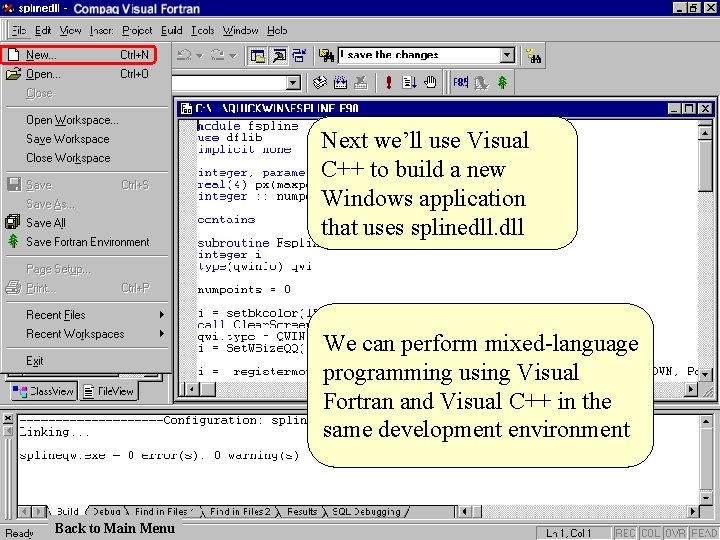Click the Window List toolbar icon
The width and height of the screenshot is (720, 540).
[299, 56]
